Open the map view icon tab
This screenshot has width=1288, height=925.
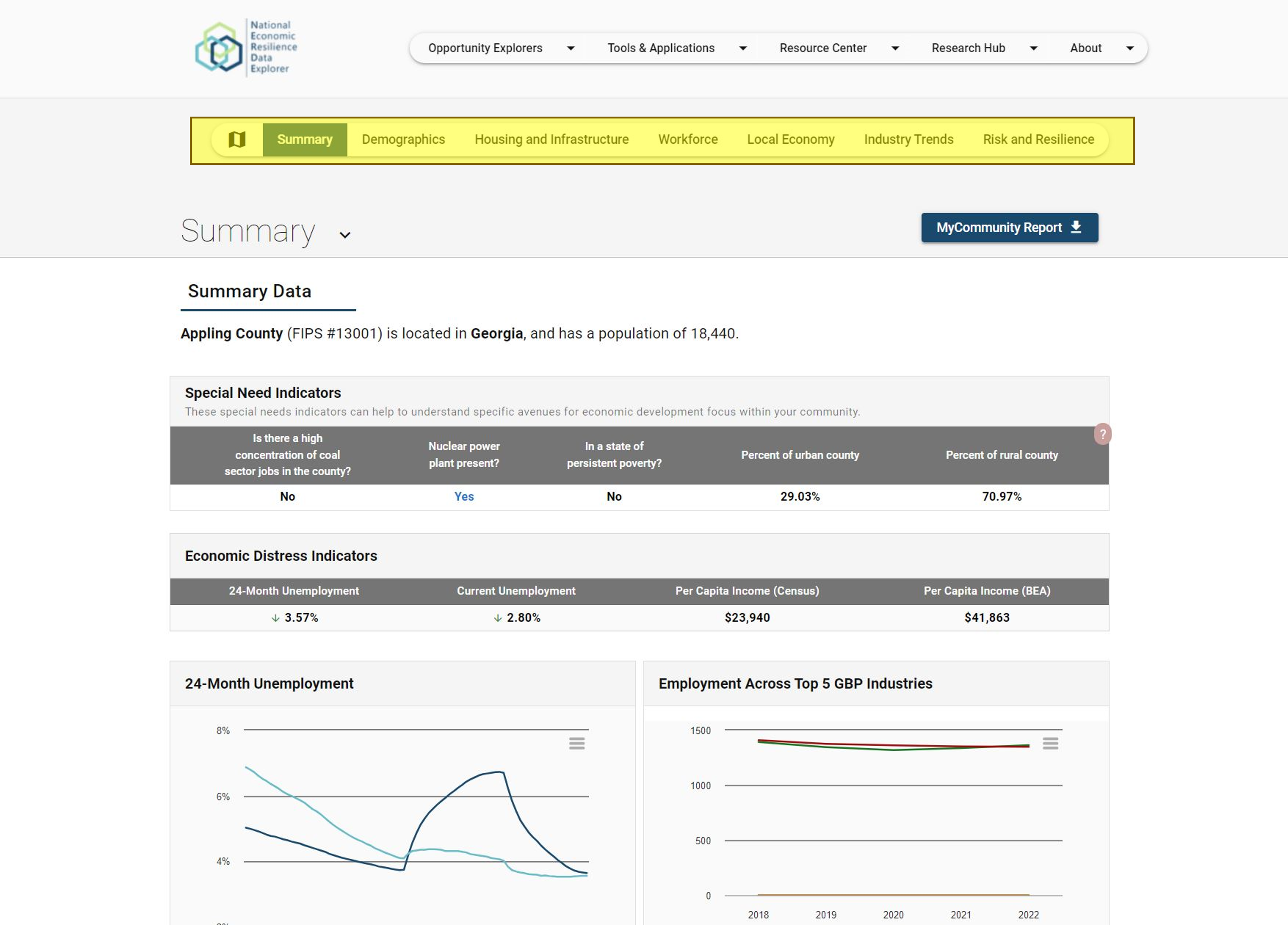(x=237, y=139)
